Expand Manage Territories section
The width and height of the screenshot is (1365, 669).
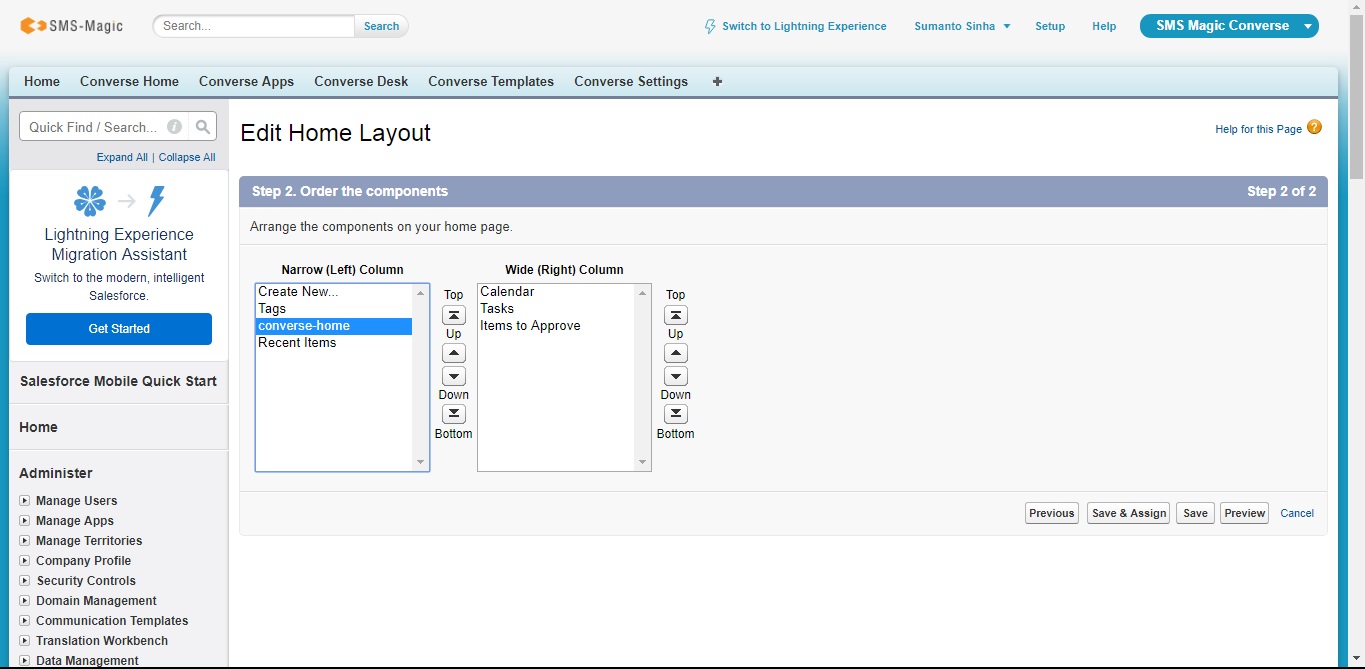coord(25,541)
